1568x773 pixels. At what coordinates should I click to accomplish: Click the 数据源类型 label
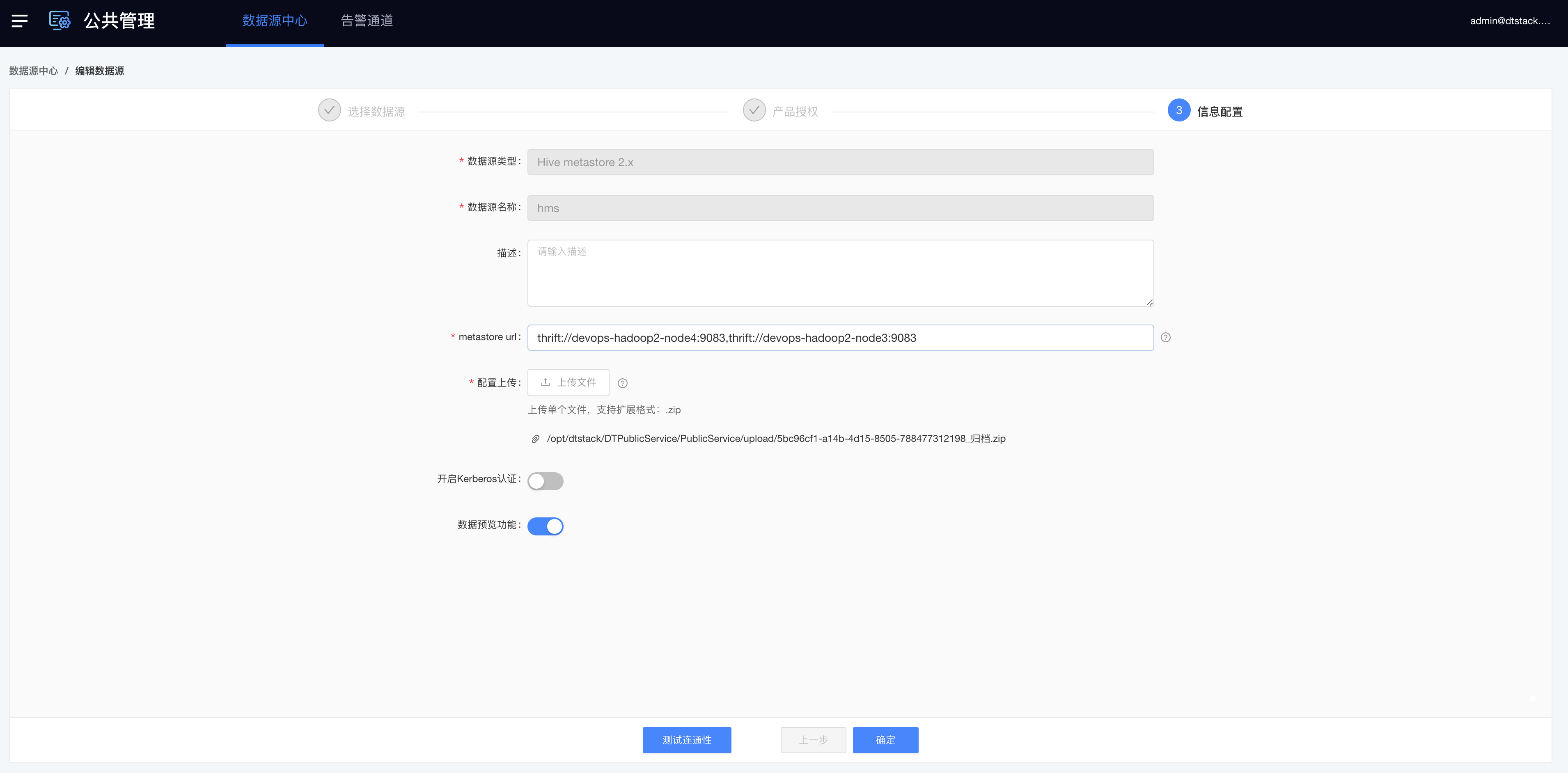point(492,161)
